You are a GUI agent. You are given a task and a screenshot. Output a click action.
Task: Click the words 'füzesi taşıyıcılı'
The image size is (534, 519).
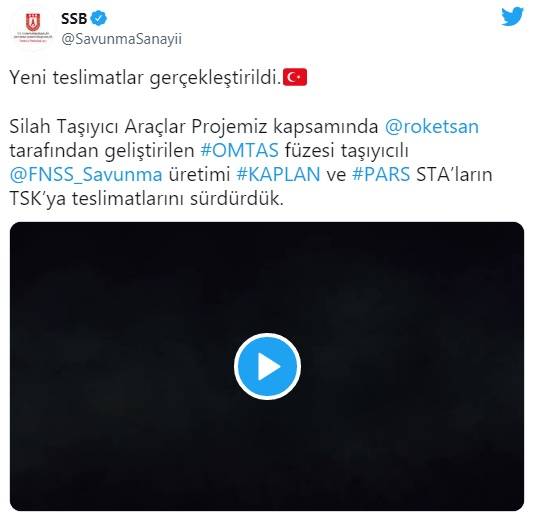click(x=347, y=151)
